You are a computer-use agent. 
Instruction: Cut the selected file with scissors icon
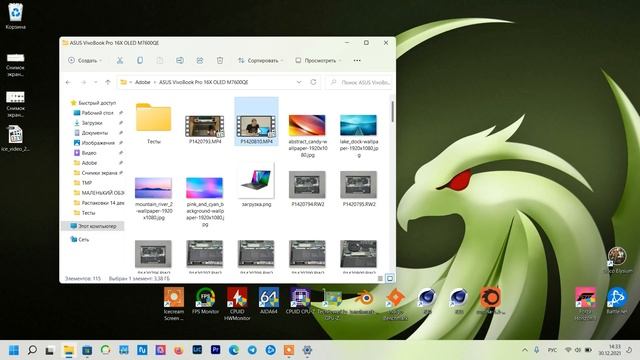[120, 60]
